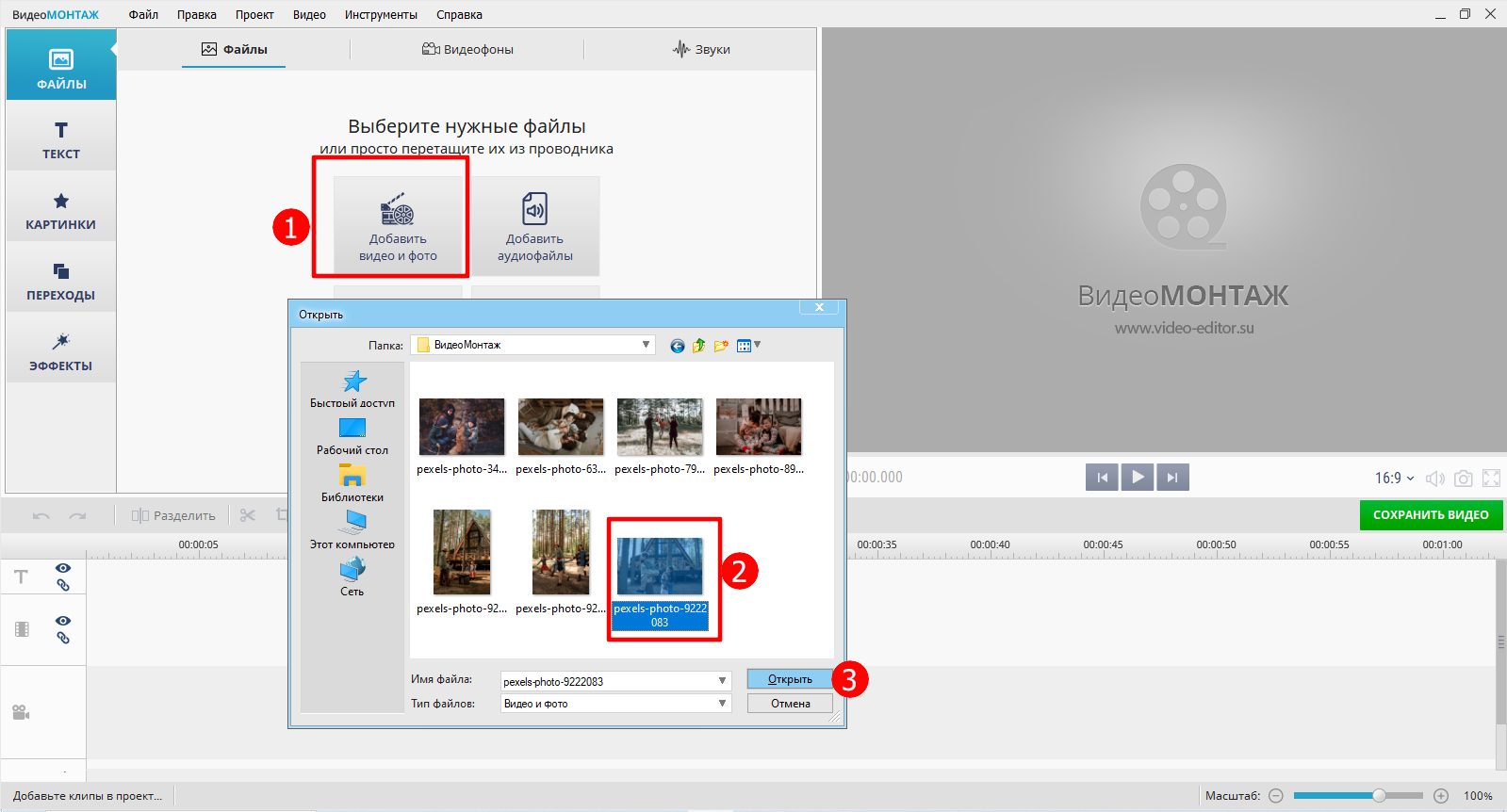
Task: Go back with the dialog's blue arrow
Action: tap(677, 346)
